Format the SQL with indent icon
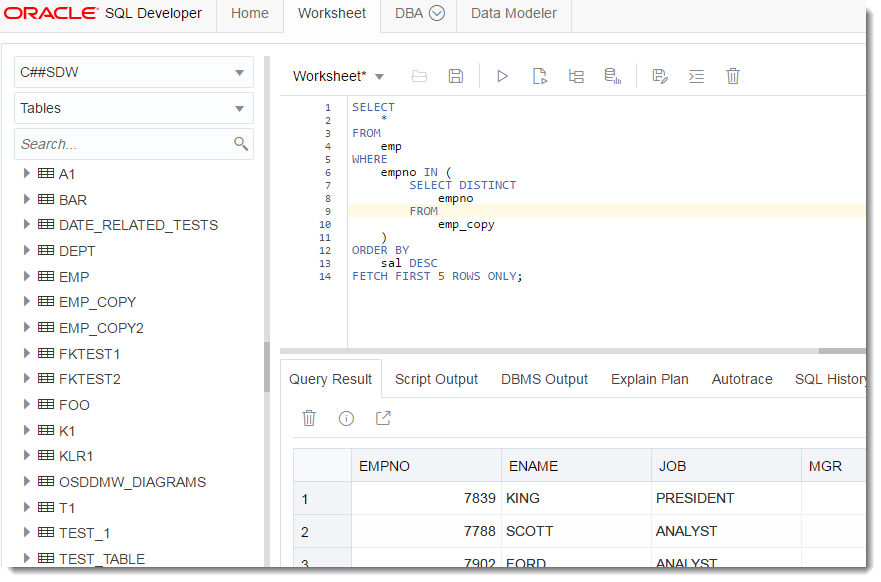 [x=696, y=76]
